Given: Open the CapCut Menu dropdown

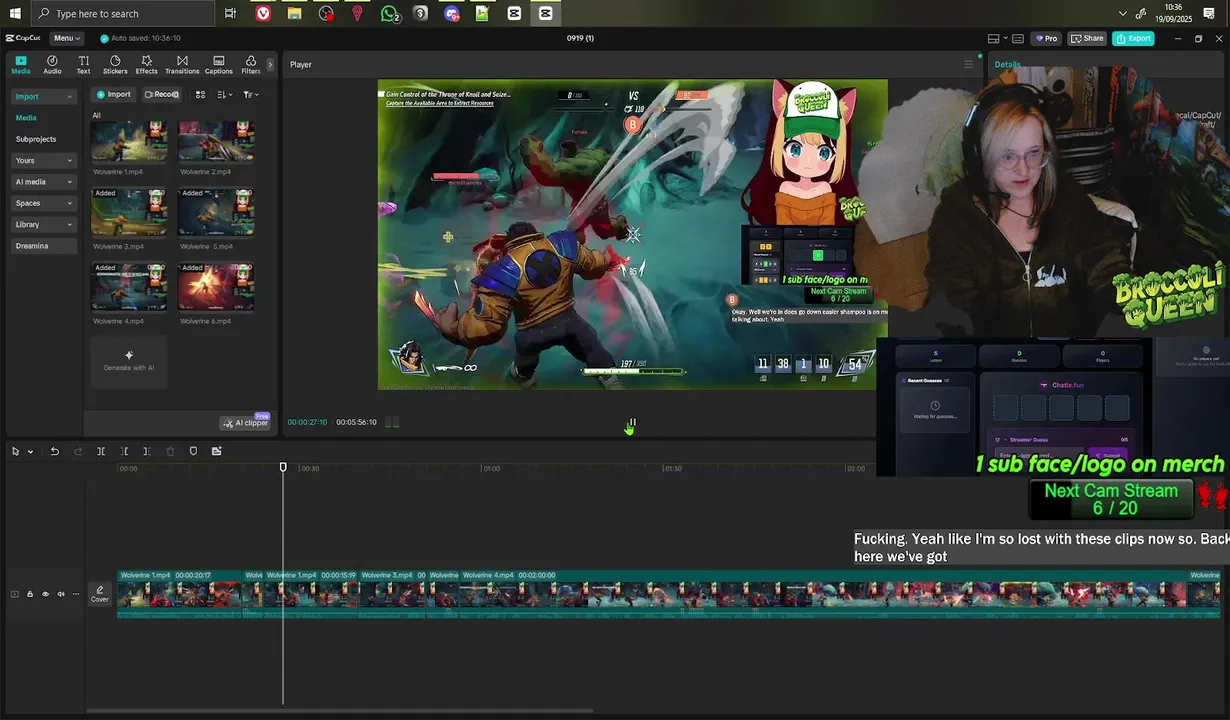Looking at the screenshot, I should tap(67, 38).
